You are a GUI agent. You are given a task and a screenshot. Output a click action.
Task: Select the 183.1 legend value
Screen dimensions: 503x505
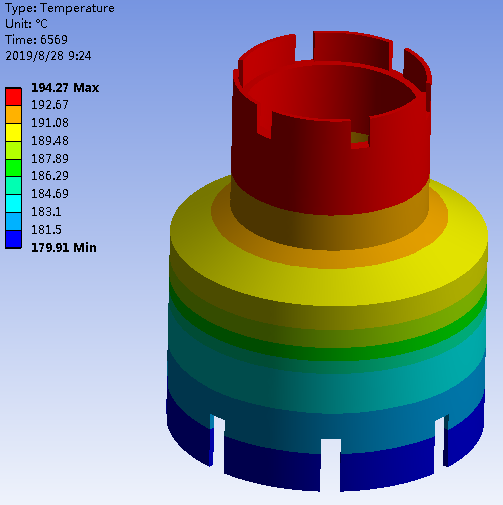(x=46, y=212)
